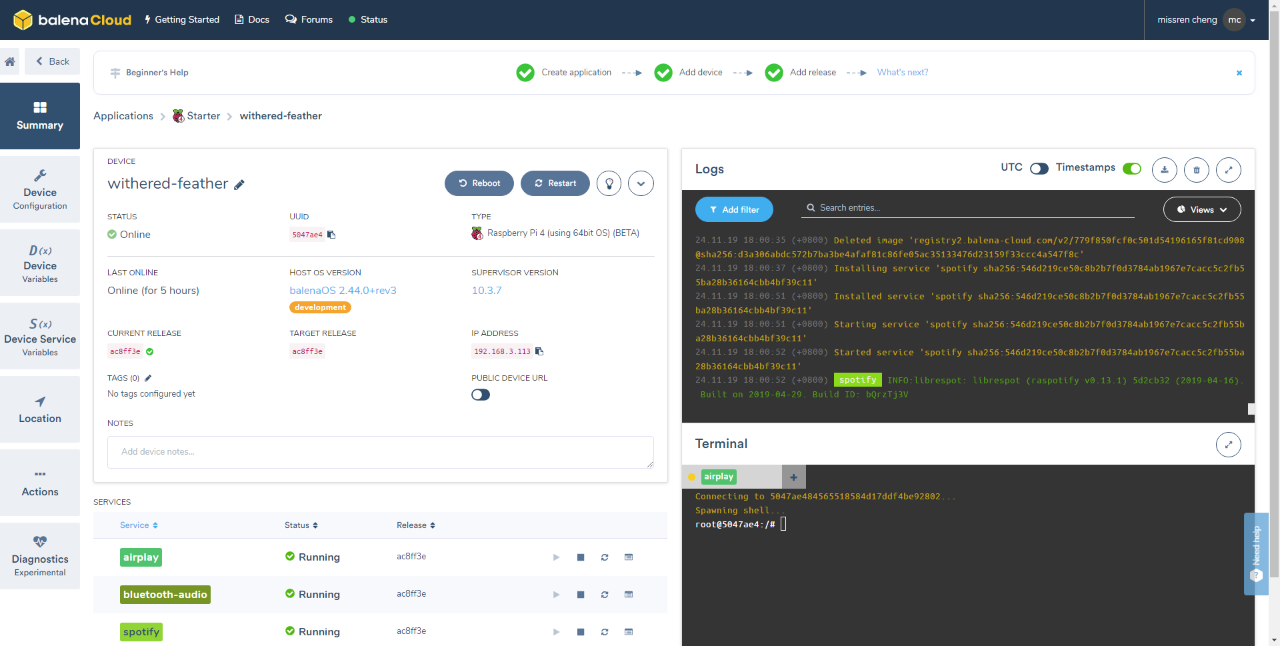Expand the Logs panel fullscreen
The width and height of the screenshot is (1280, 646).
point(1228,170)
